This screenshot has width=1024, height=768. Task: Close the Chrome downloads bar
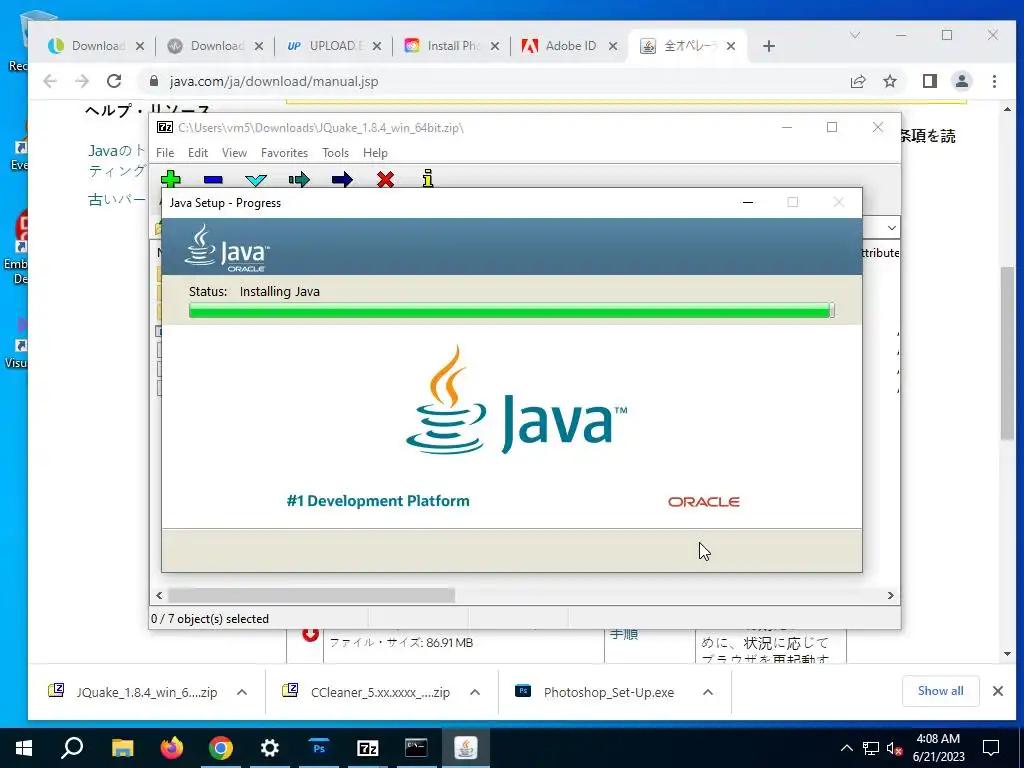(x=998, y=691)
